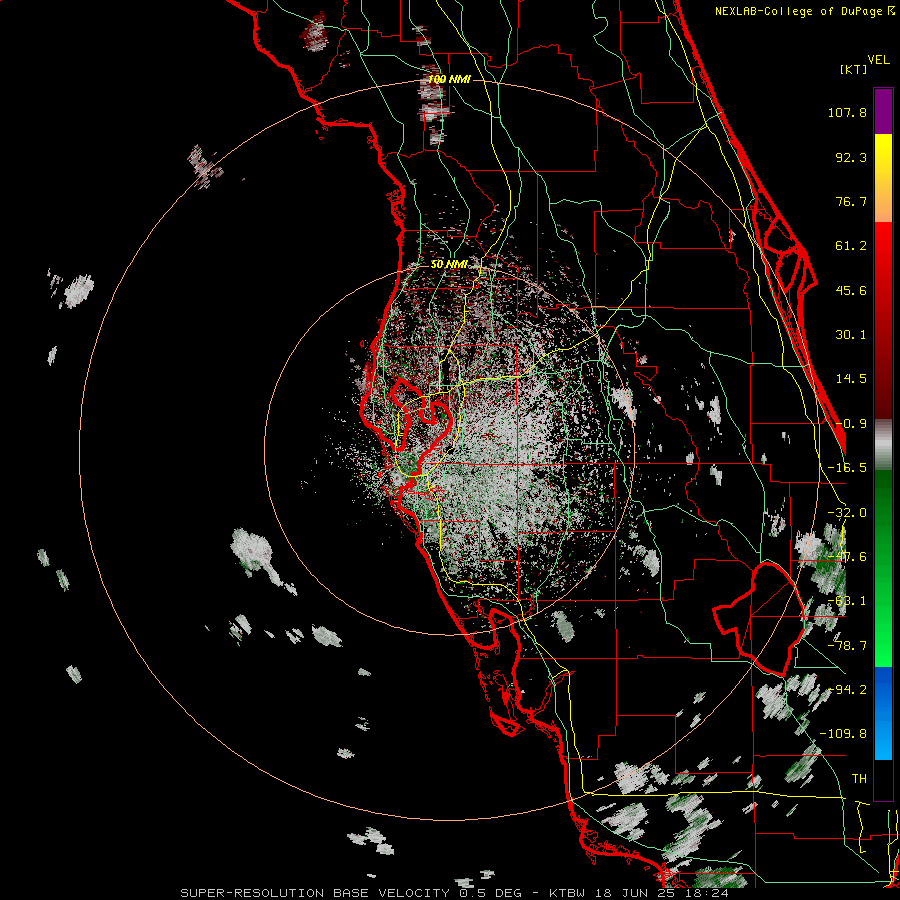Viewport: 900px width, 900px height.
Task: Click the 92.3 velocity scale value
Action: click(851, 157)
